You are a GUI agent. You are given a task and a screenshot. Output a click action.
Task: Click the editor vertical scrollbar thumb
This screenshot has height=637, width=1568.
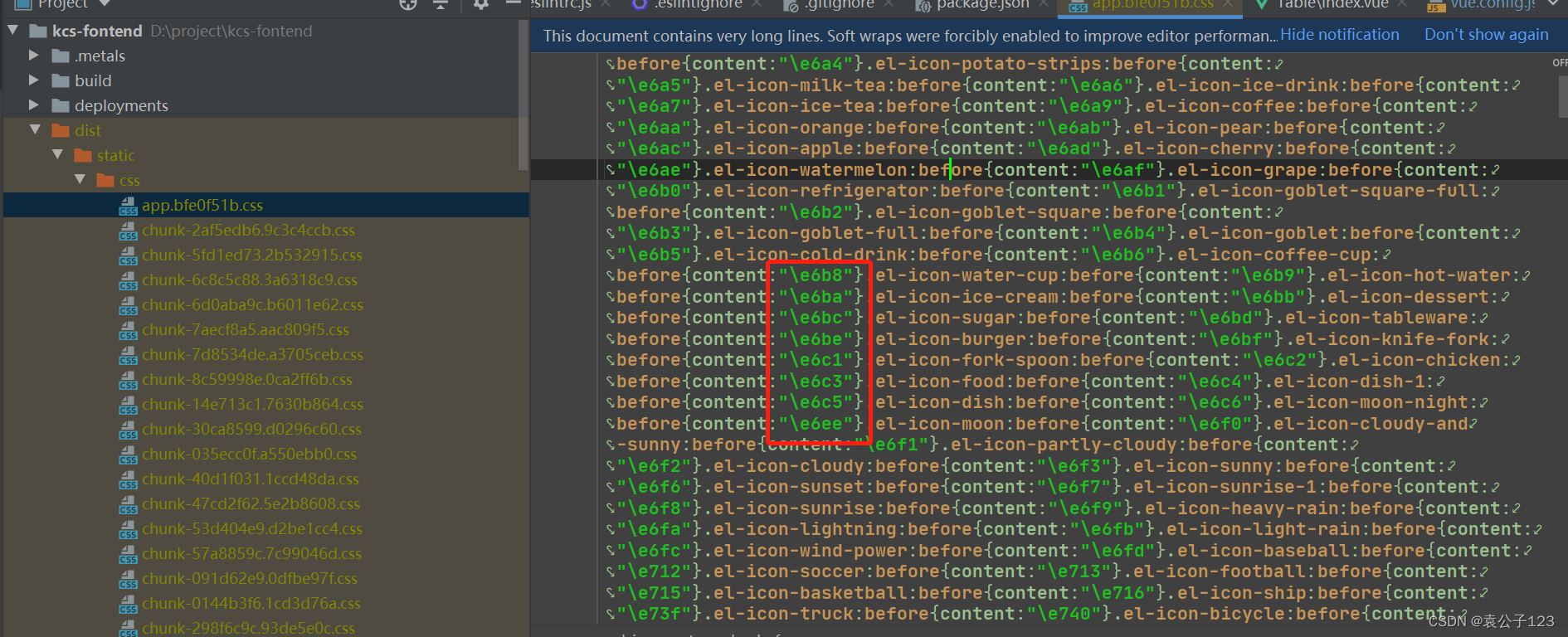pos(1562,95)
